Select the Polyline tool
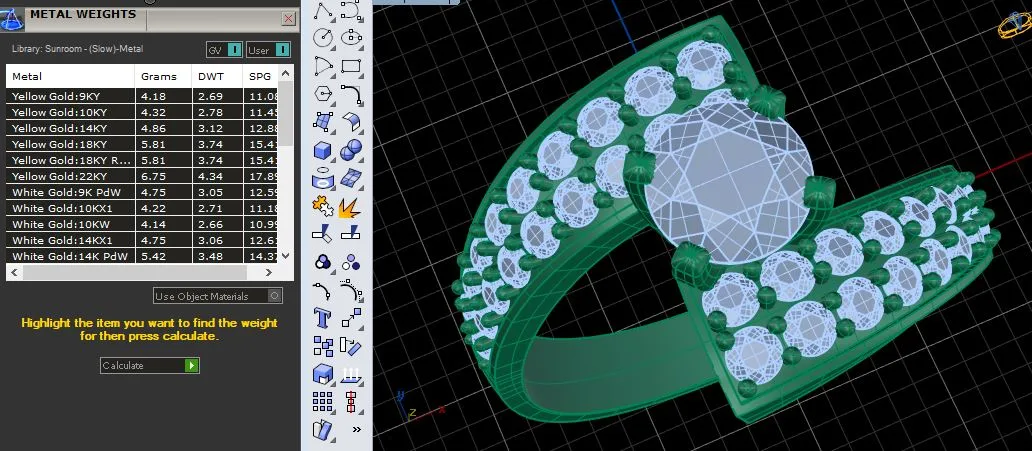 coord(323,11)
